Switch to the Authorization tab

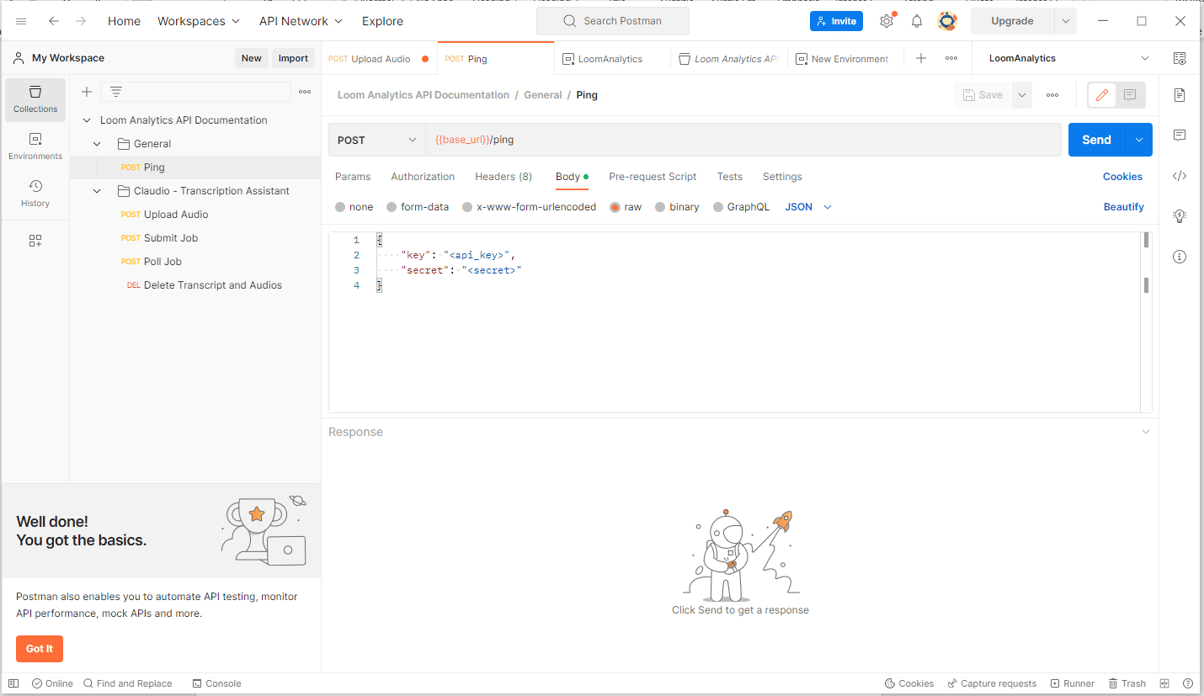[422, 176]
